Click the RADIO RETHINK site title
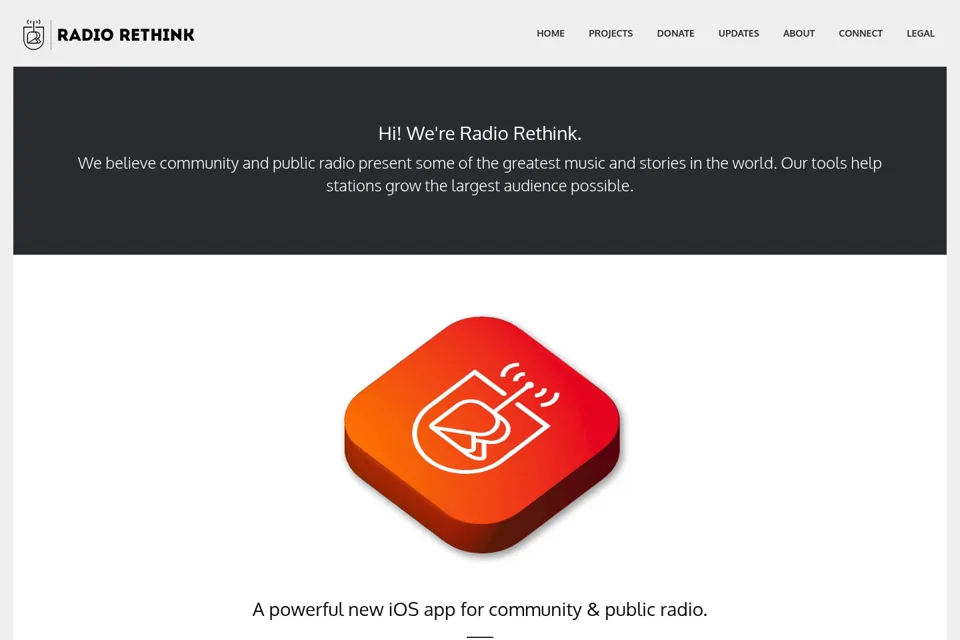 click(126, 35)
